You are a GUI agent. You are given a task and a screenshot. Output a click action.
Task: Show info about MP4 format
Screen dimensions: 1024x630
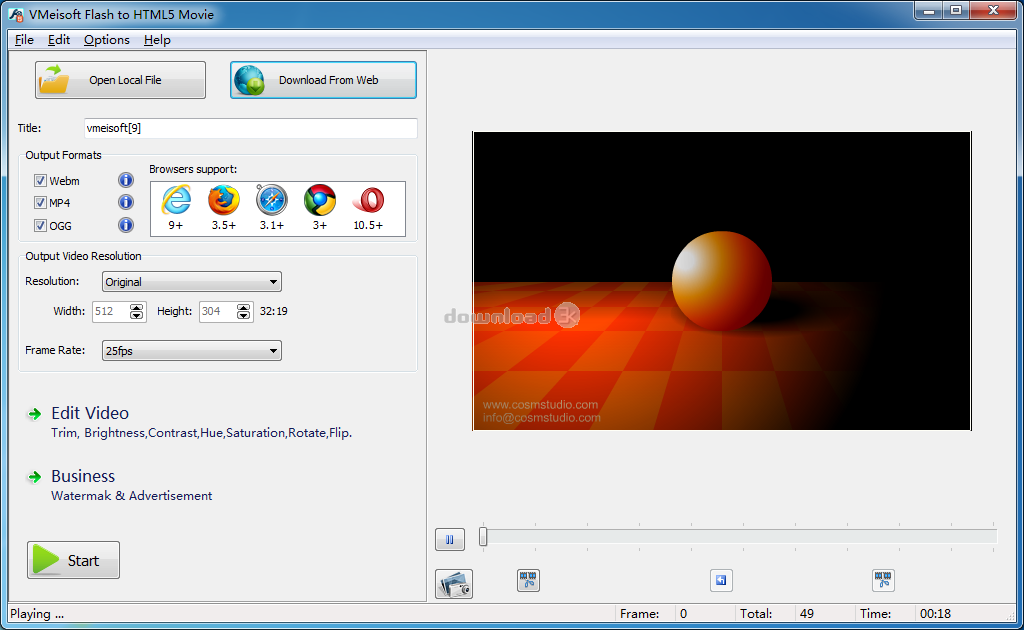pyautogui.click(x=125, y=202)
